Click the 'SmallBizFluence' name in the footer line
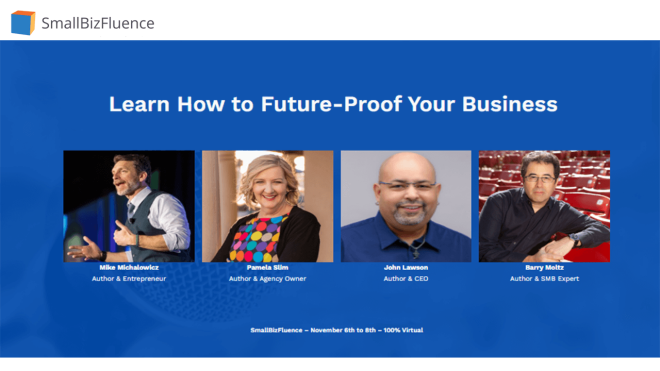The width and height of the screenshot is (660, 371). [x=276, y=330]
